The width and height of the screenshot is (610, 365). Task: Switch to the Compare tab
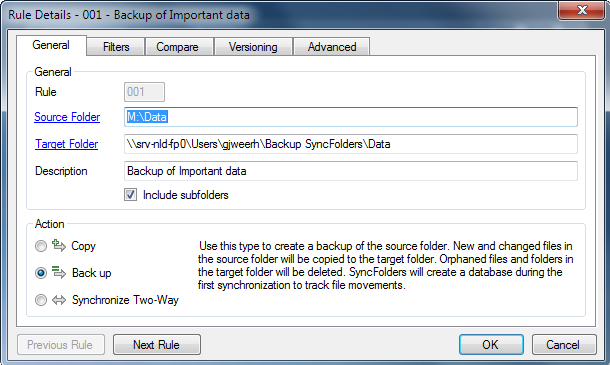coord(177,47)
